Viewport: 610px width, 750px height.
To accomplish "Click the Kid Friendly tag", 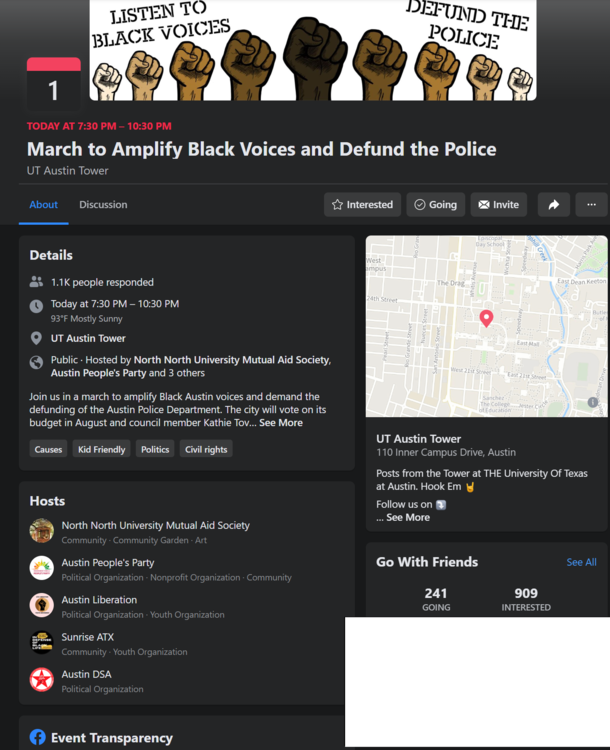I will click(102, 449).
